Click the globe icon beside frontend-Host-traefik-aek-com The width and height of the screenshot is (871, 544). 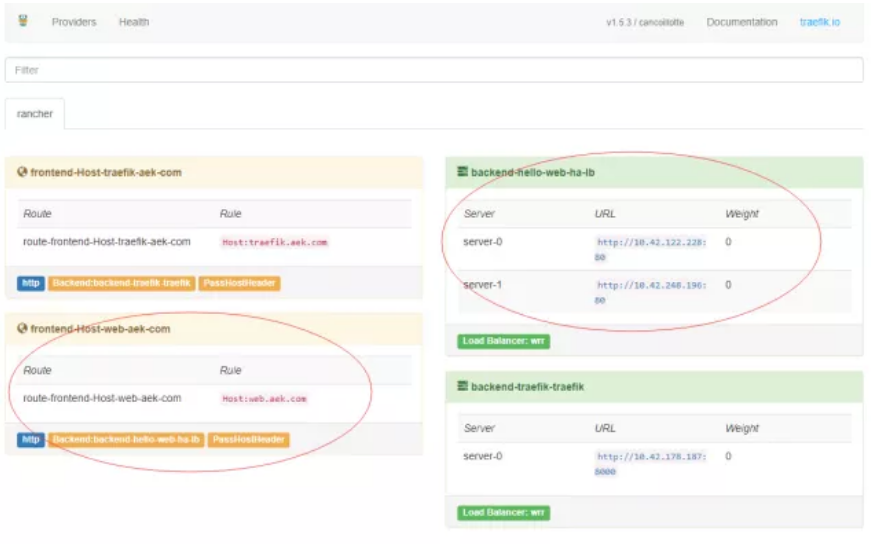tap(22, 172)
